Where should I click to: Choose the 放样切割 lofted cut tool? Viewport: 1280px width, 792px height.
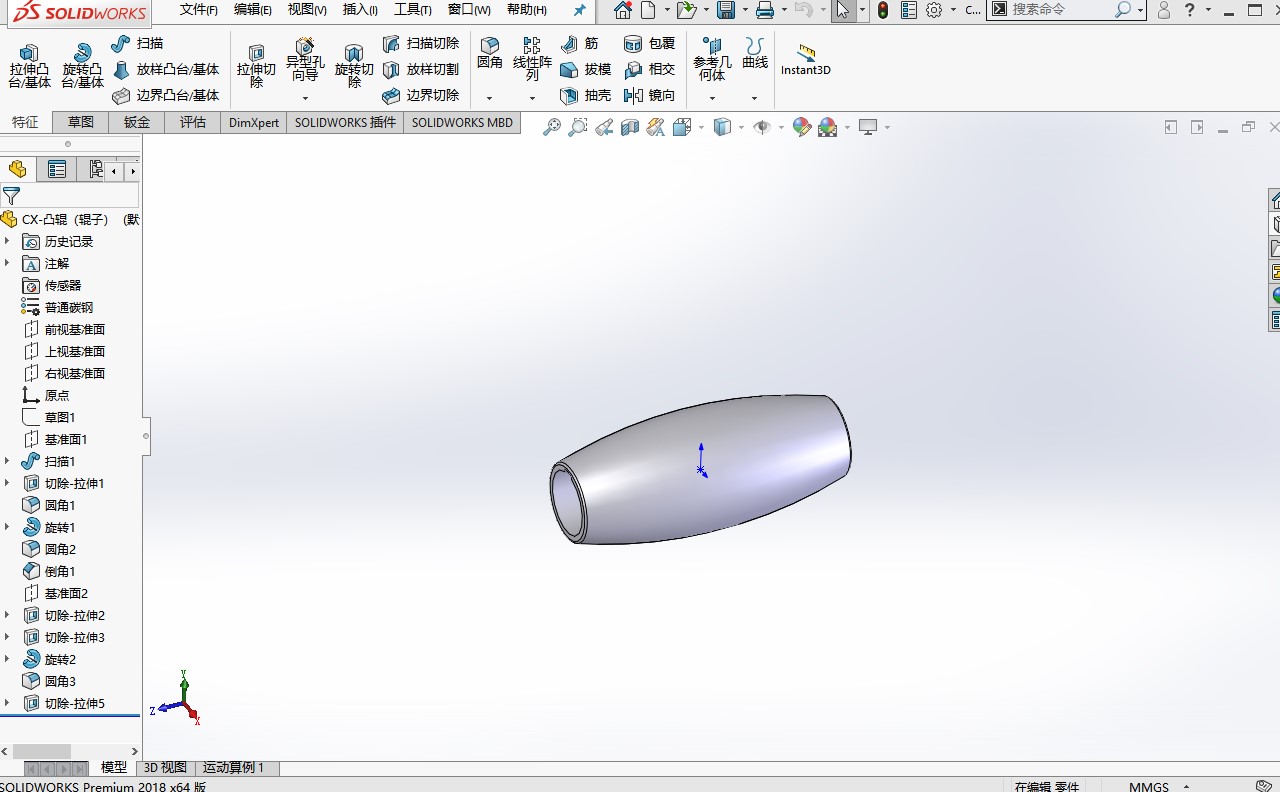pos(421,70)
